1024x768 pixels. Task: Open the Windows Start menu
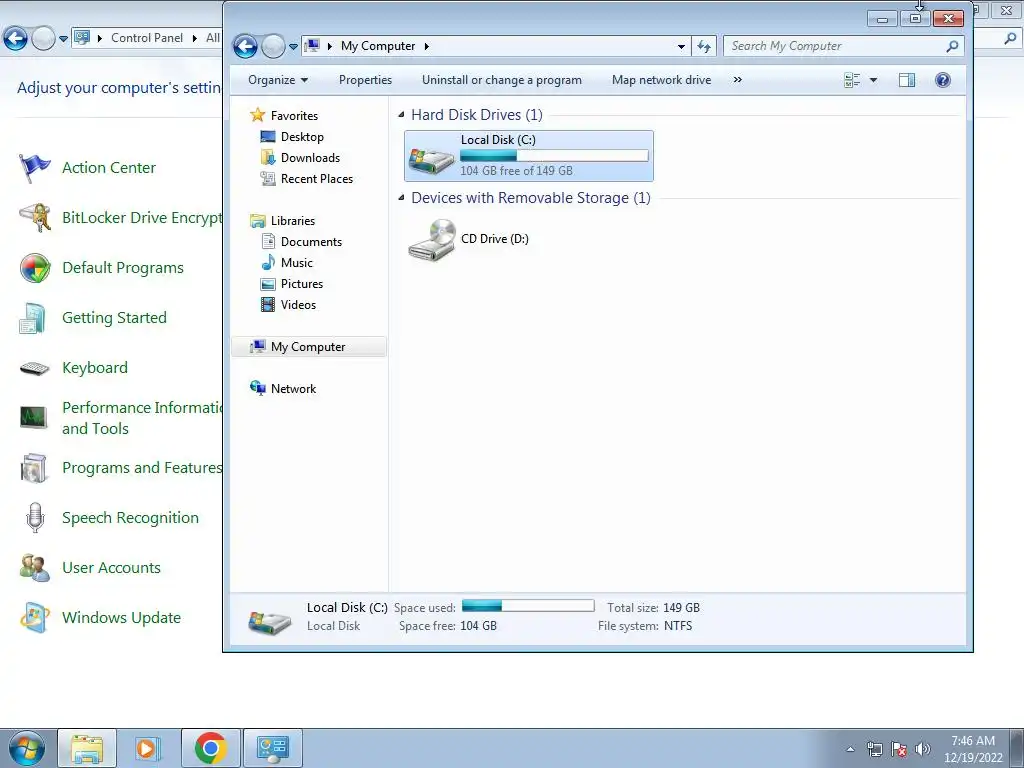[x=27, y=748]
